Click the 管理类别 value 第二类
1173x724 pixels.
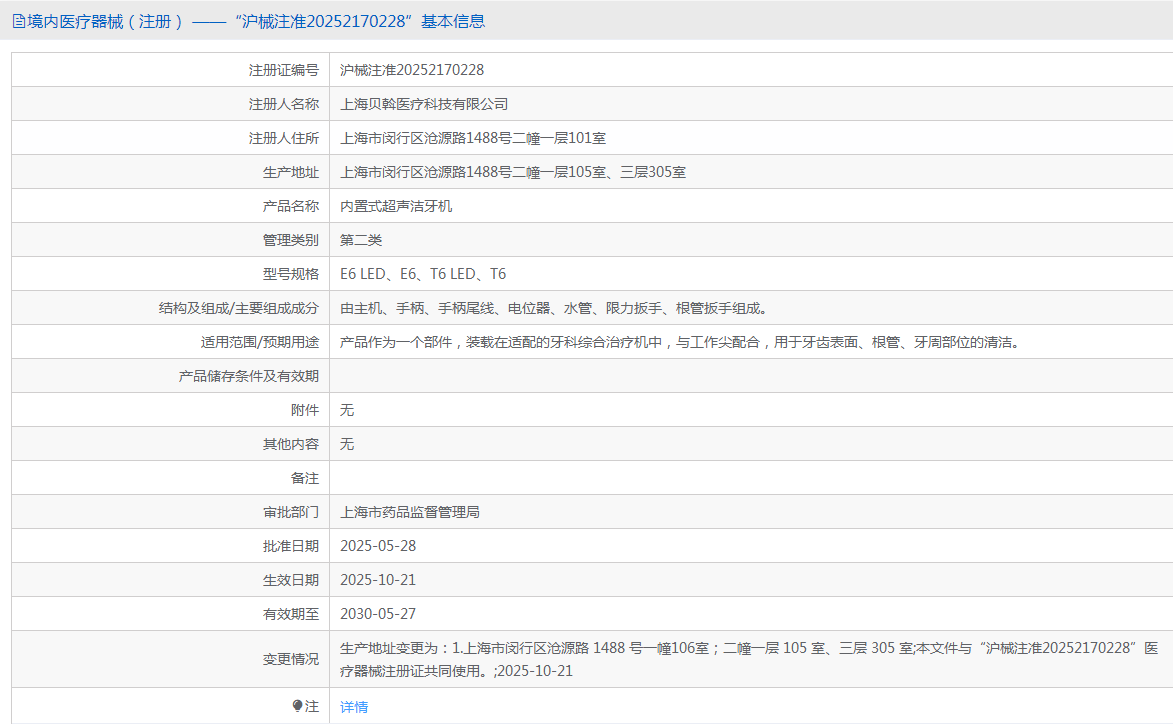tap(361, 240)
